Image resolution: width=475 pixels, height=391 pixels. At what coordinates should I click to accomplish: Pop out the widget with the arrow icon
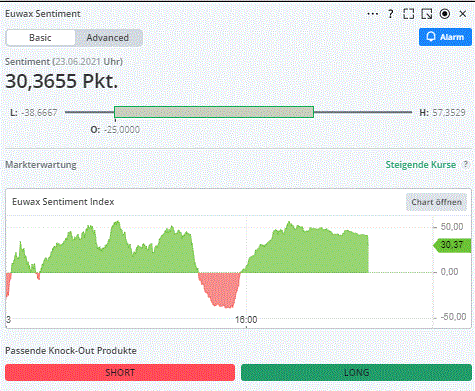coord(427,14)
